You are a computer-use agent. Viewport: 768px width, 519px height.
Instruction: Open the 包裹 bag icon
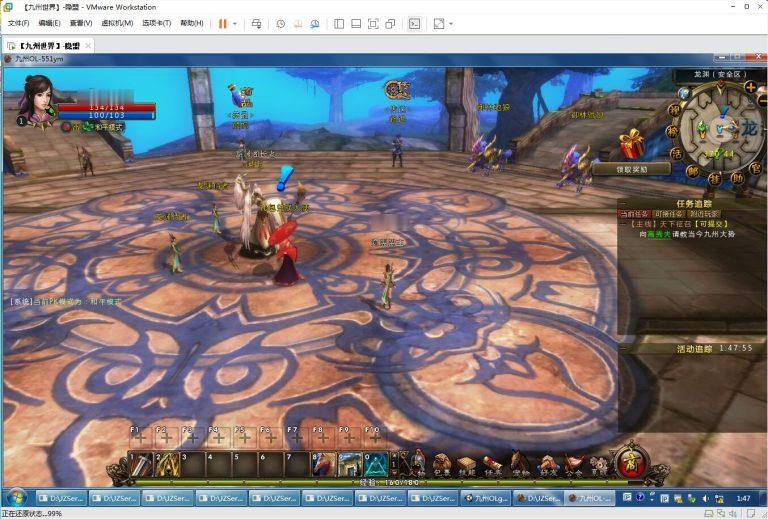point(442,465)
